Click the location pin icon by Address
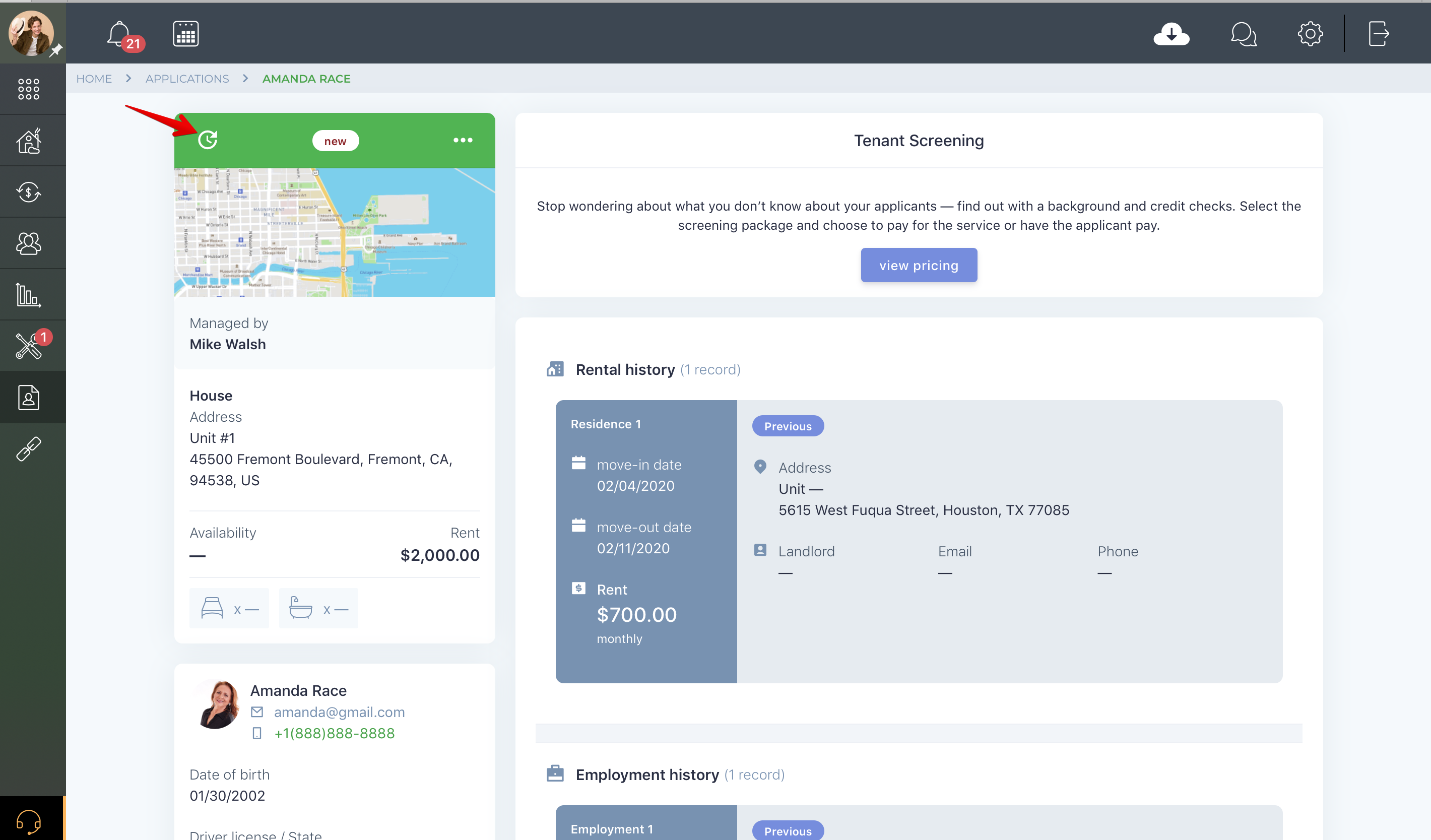1431x840 pixels. (760, 467)
